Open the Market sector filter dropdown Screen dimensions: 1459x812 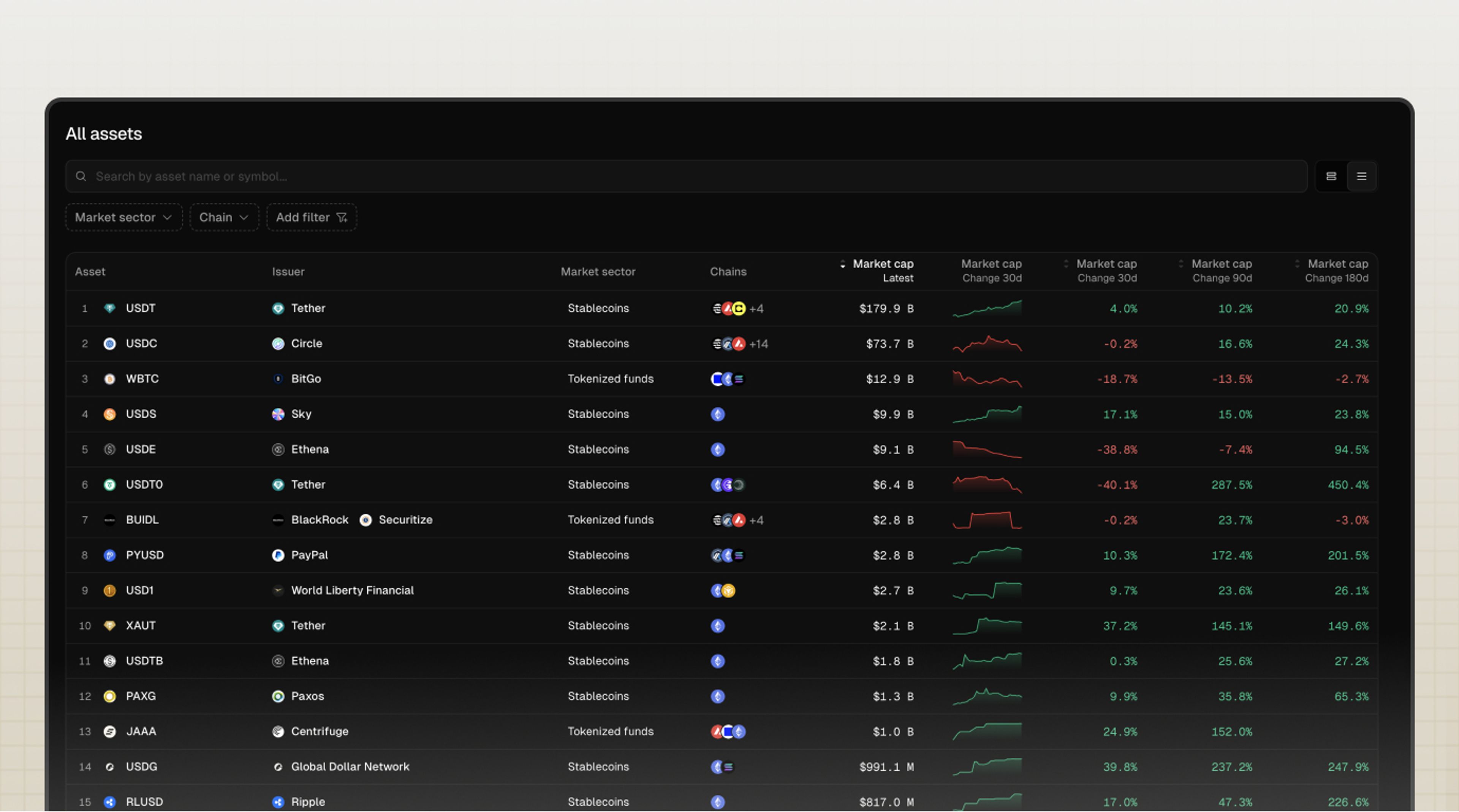[x=123, y=217]
